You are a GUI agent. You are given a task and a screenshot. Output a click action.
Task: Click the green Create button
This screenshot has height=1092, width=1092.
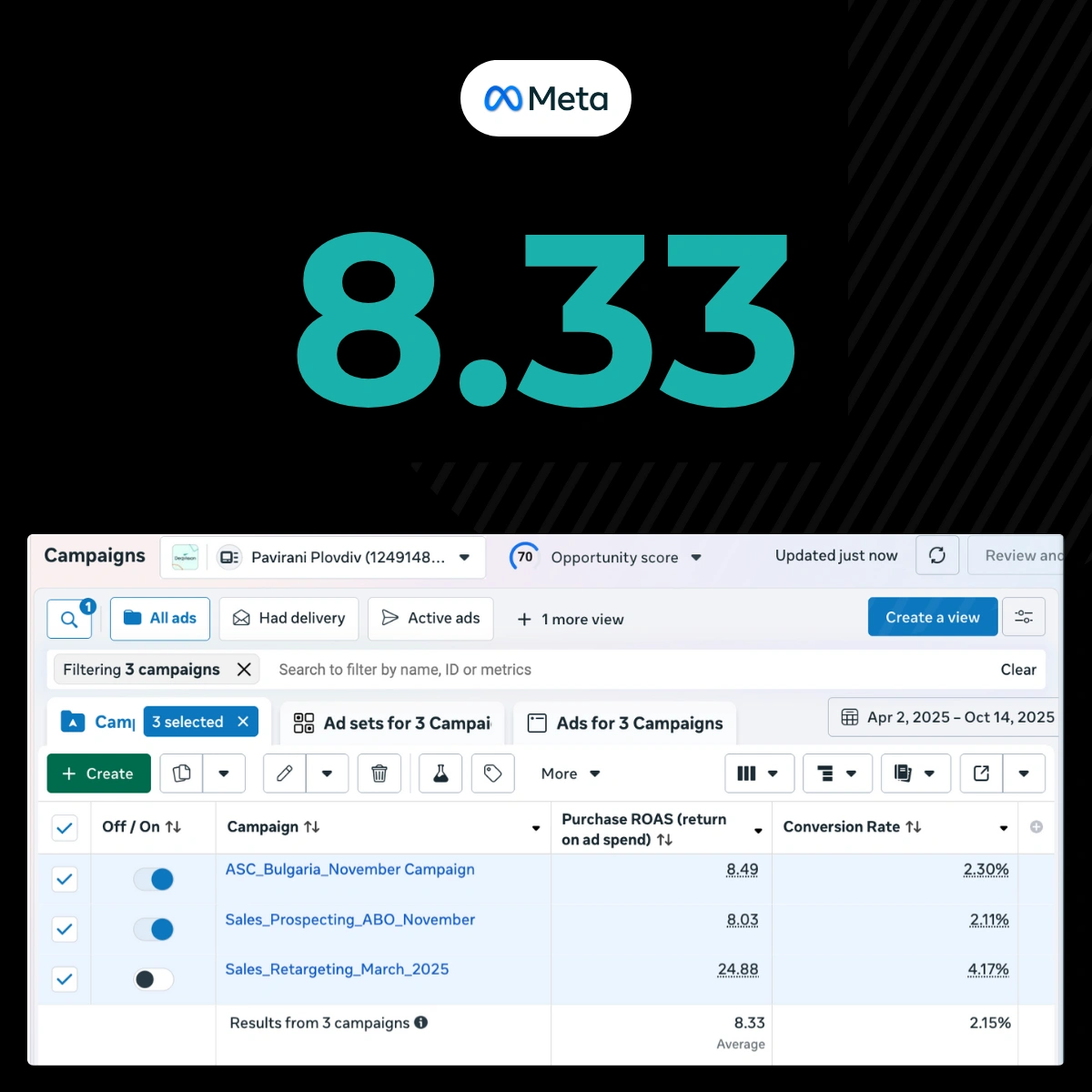click(98, 773)
